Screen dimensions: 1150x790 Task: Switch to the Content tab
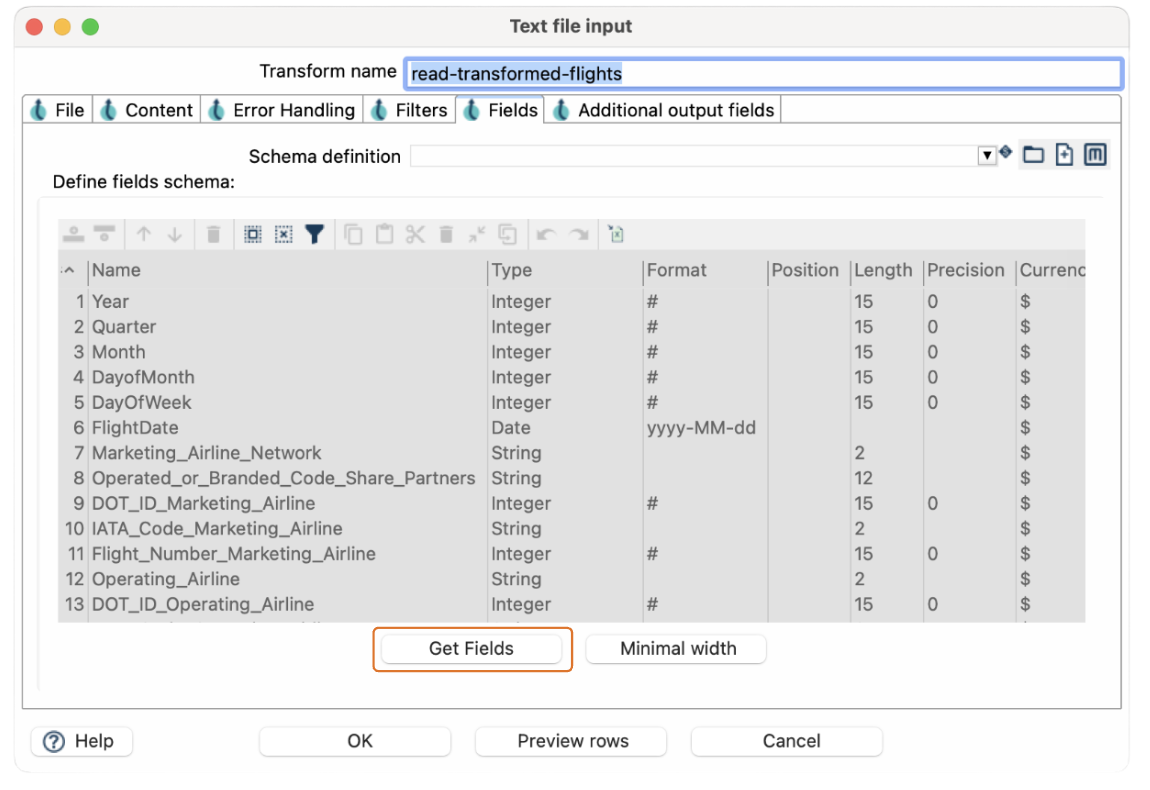pyautogui.click(x=147, y=110)
